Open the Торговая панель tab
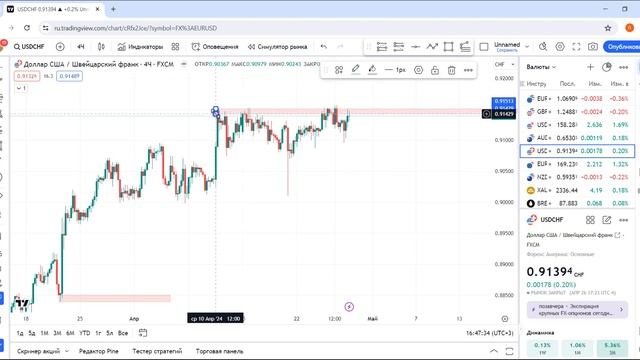The image size is (640, 360). tap(219, 351)
